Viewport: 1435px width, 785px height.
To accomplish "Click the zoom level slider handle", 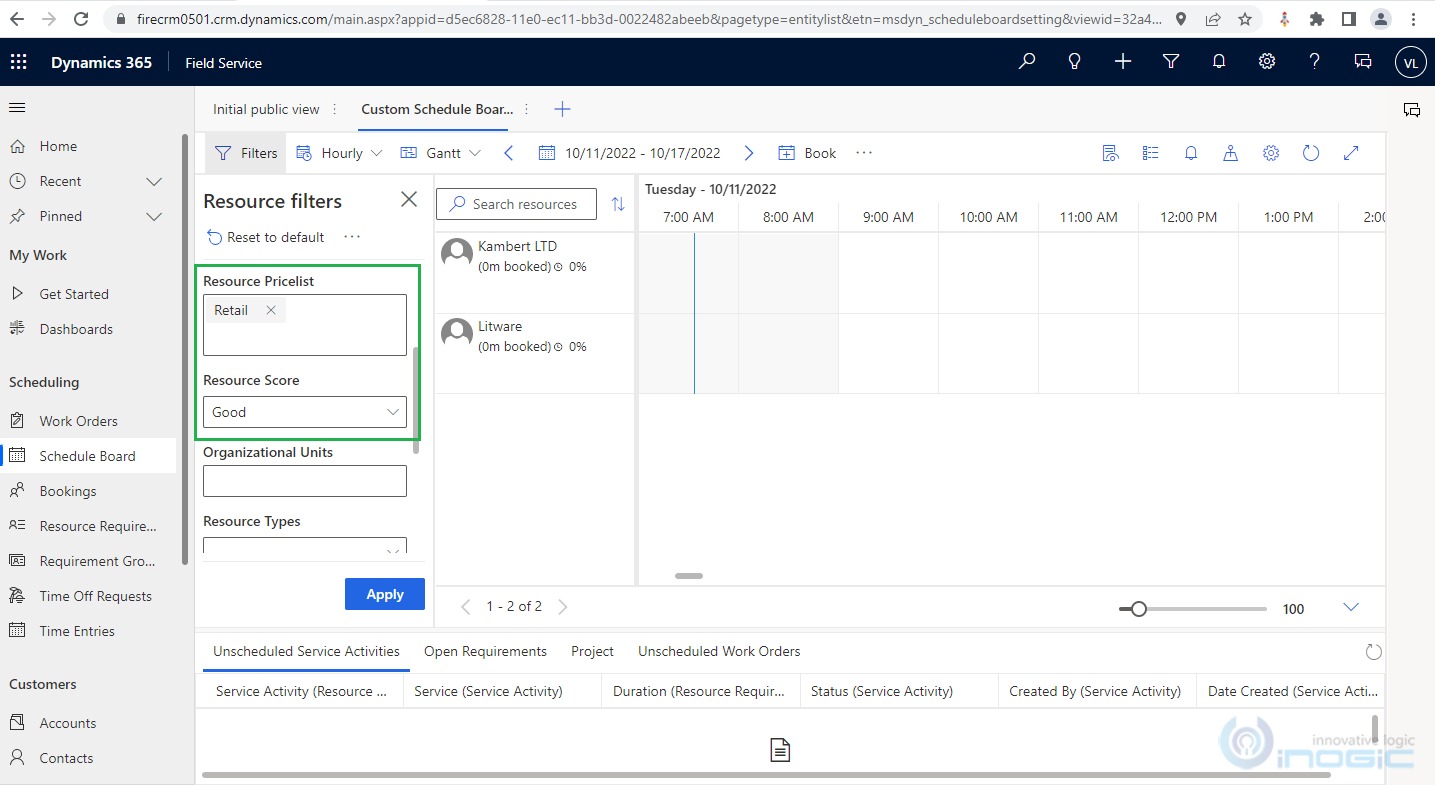I will [x=1138, y=609].
